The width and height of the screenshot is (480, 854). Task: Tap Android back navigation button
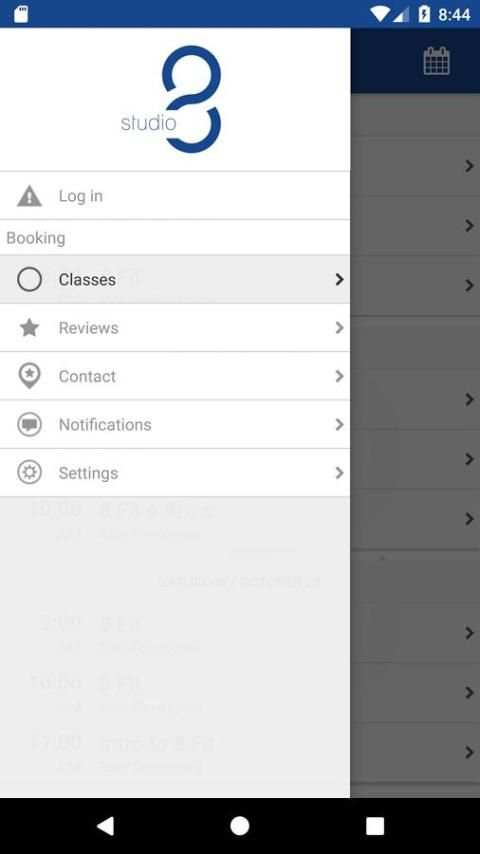pos(105,826)
